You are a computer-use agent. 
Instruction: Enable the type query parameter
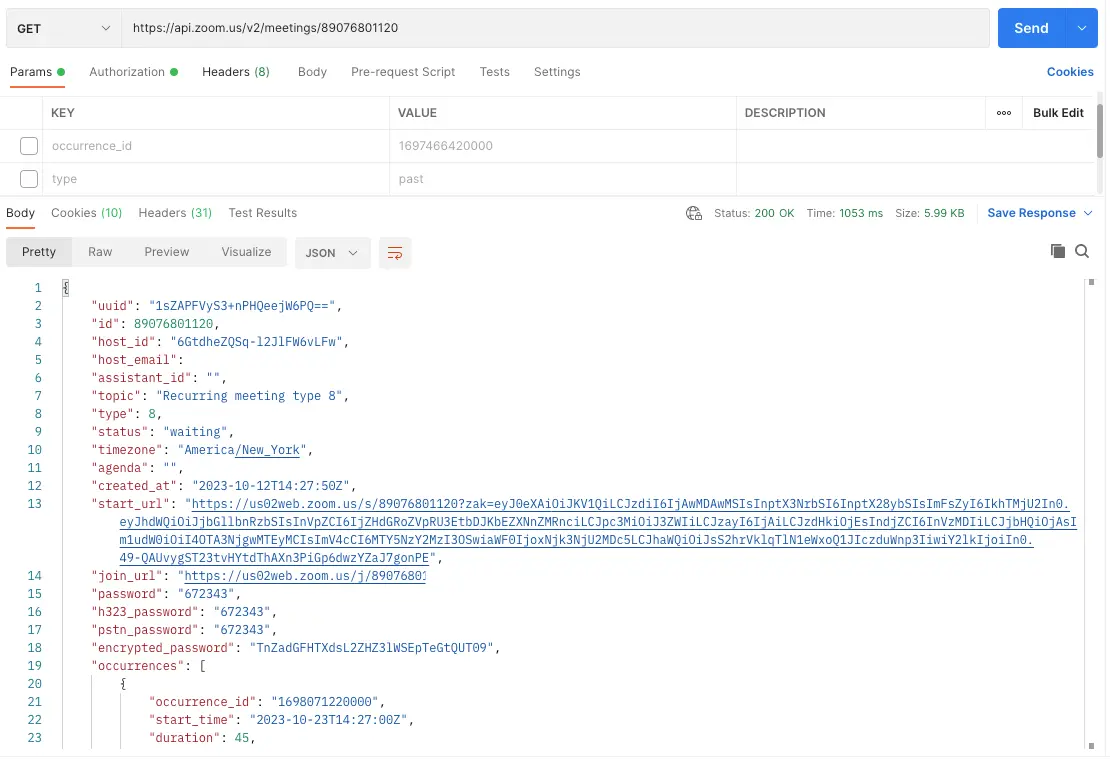tap(29, 178)
